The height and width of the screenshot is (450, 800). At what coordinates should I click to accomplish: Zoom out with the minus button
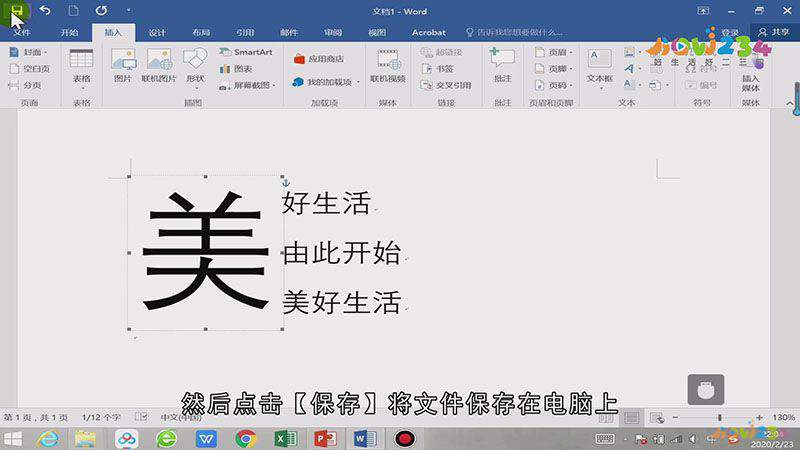675,417
